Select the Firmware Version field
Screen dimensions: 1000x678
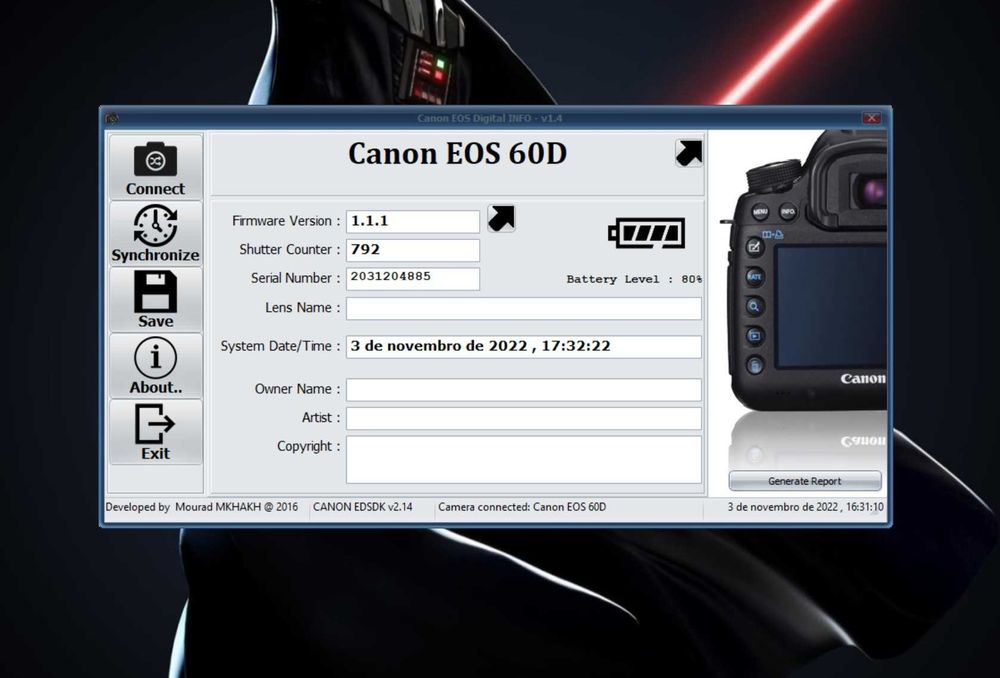tap(413, 221)
